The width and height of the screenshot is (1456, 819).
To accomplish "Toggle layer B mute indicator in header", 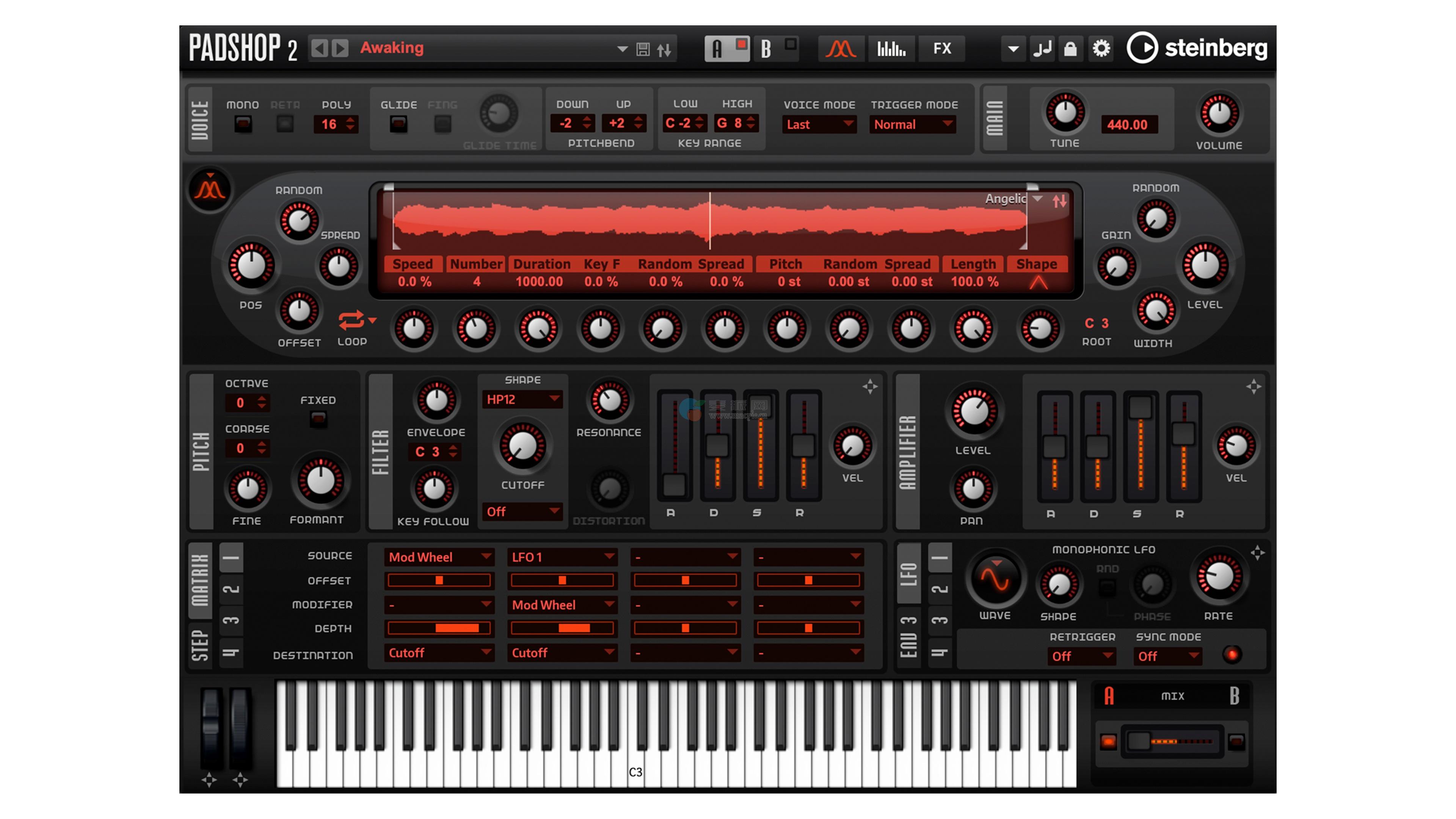I will [x=791, y=44].
